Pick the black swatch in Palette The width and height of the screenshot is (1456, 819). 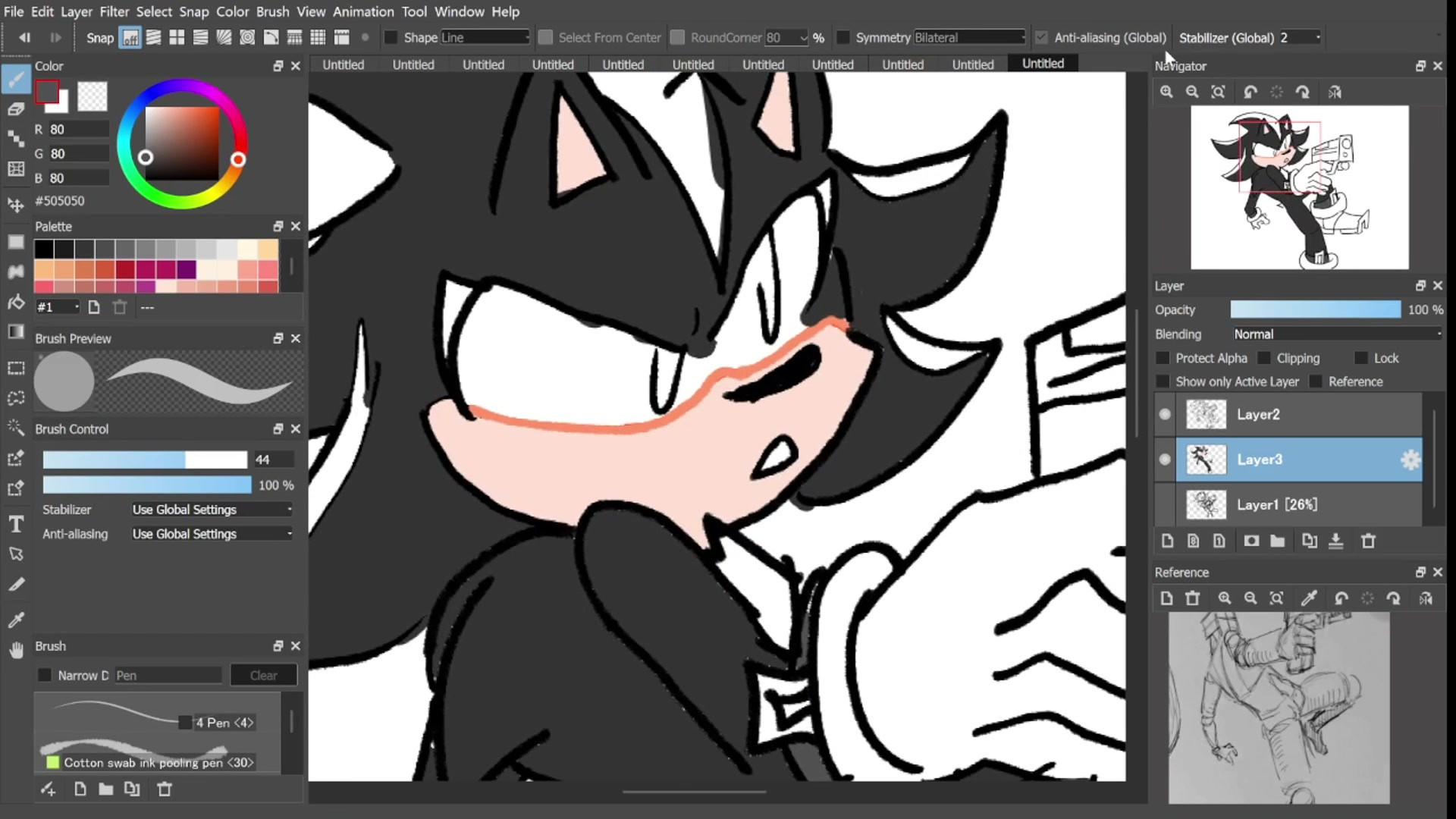click(44, 249)
